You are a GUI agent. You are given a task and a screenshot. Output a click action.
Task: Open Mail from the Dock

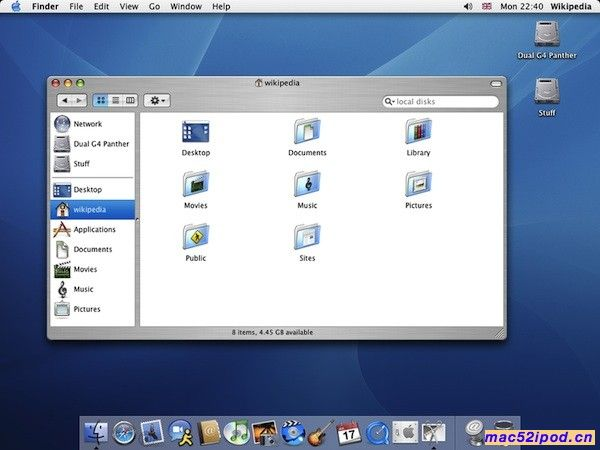152,432
